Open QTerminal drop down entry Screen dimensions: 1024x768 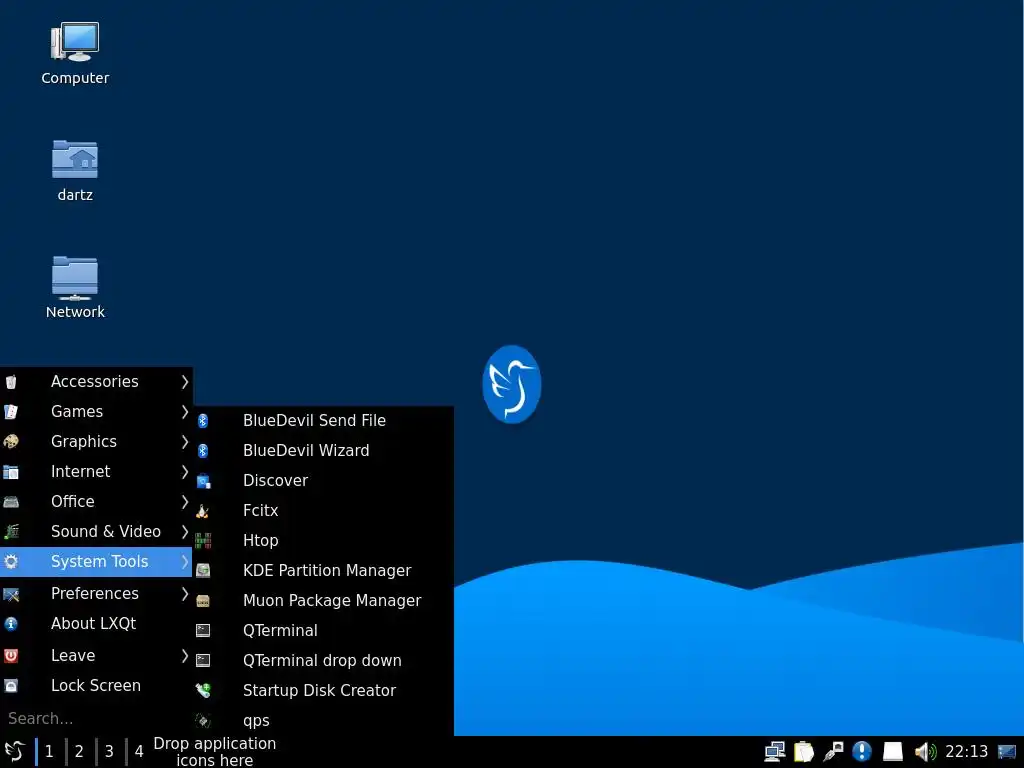click(x=323, y=661)
